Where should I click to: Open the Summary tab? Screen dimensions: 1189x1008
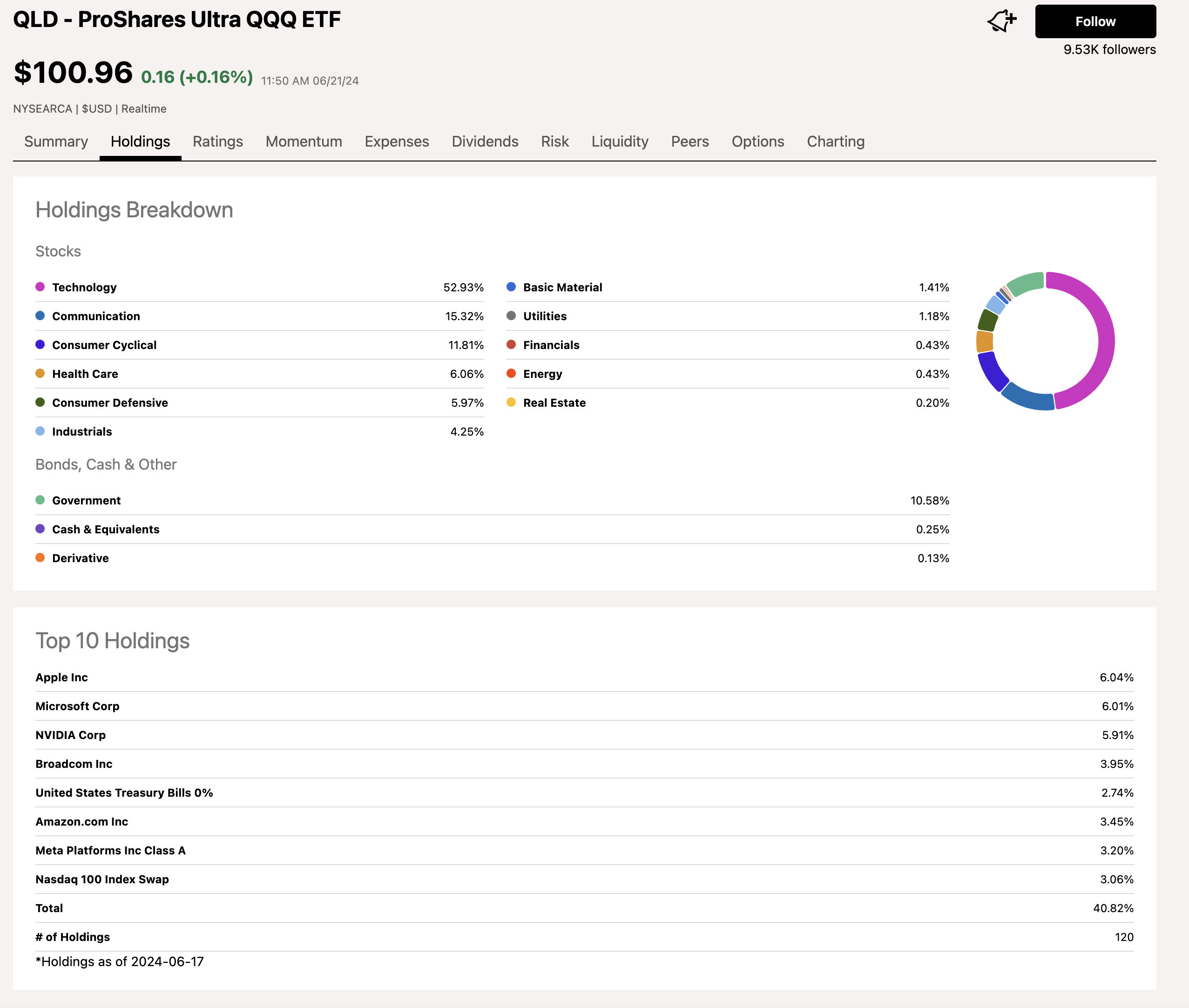[56, 142]
